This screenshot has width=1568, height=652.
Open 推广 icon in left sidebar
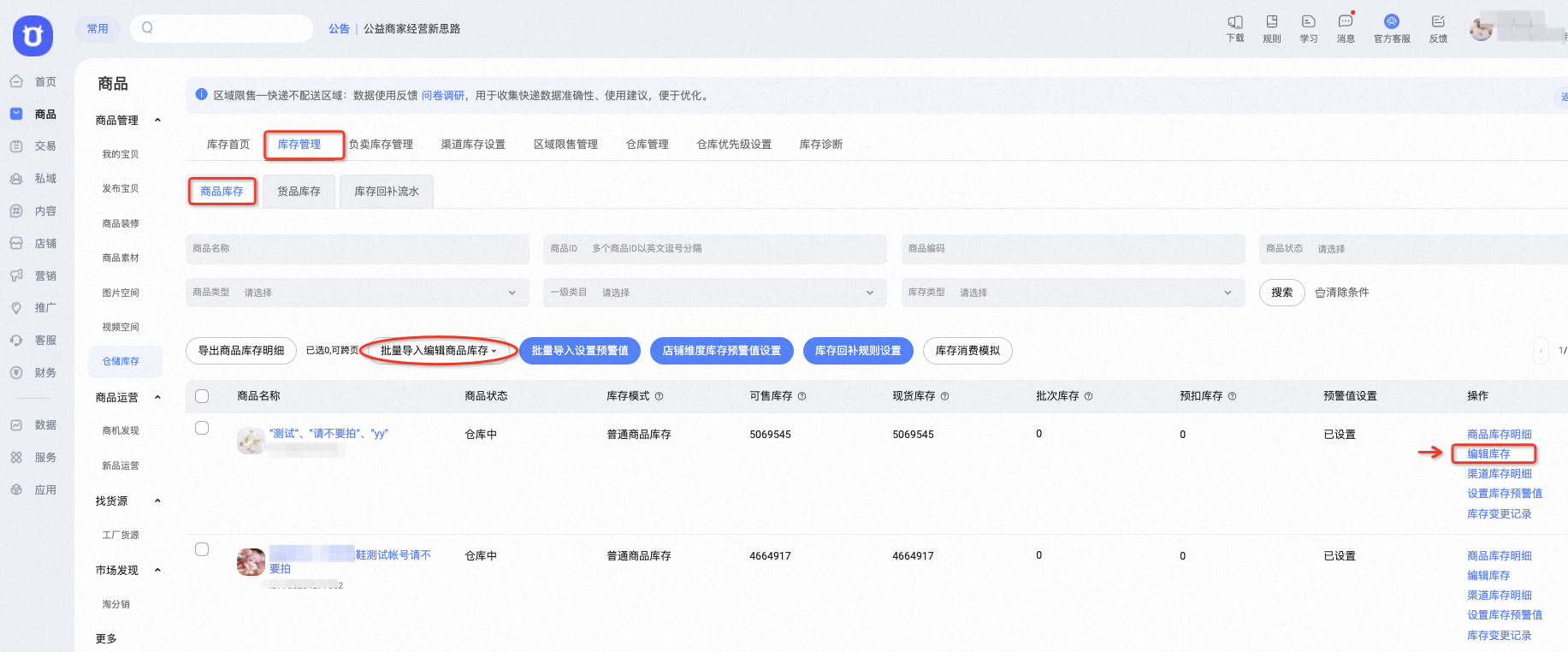[x=16, y=307]
